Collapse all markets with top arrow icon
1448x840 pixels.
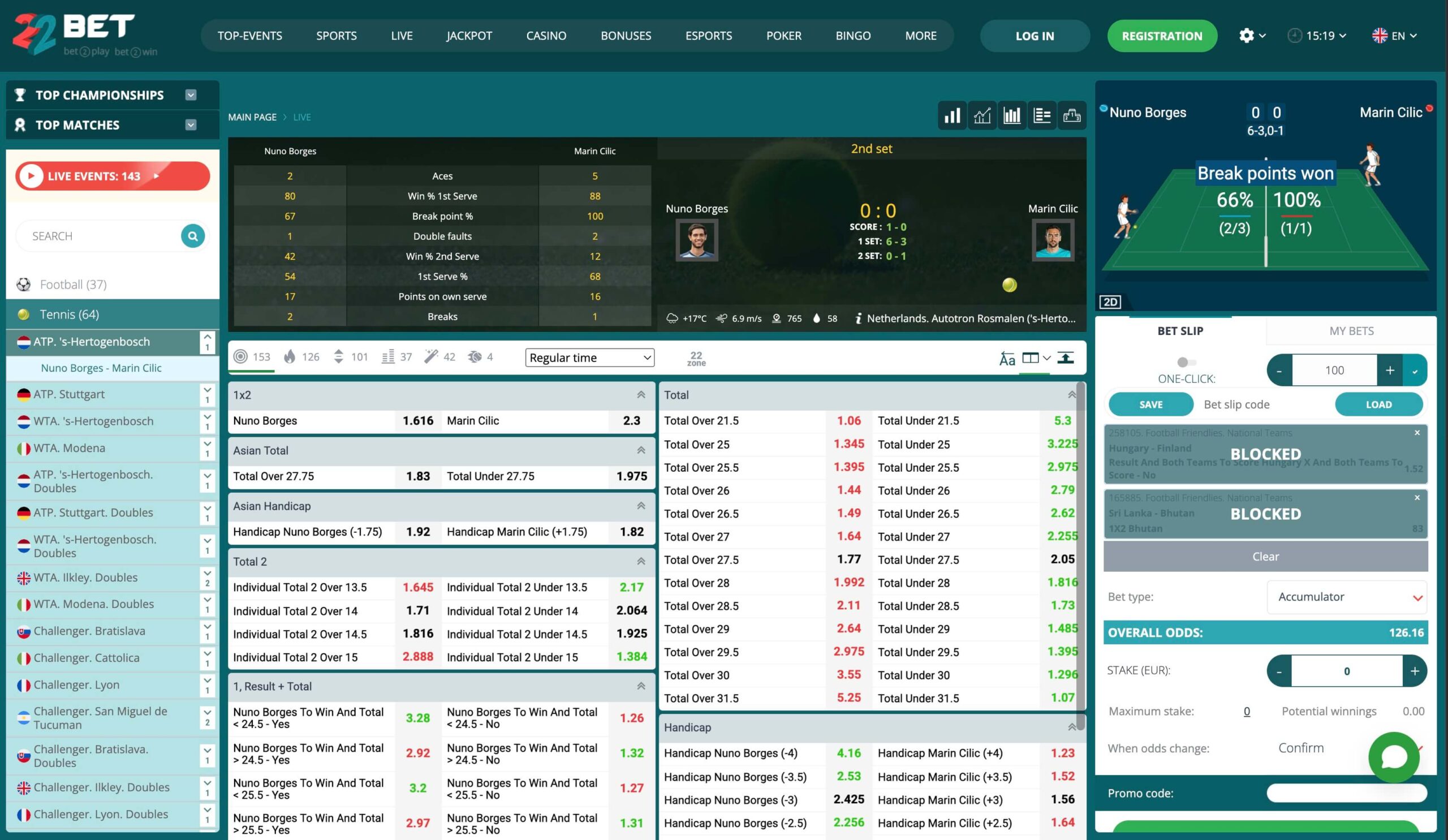tap(1065, 358)
